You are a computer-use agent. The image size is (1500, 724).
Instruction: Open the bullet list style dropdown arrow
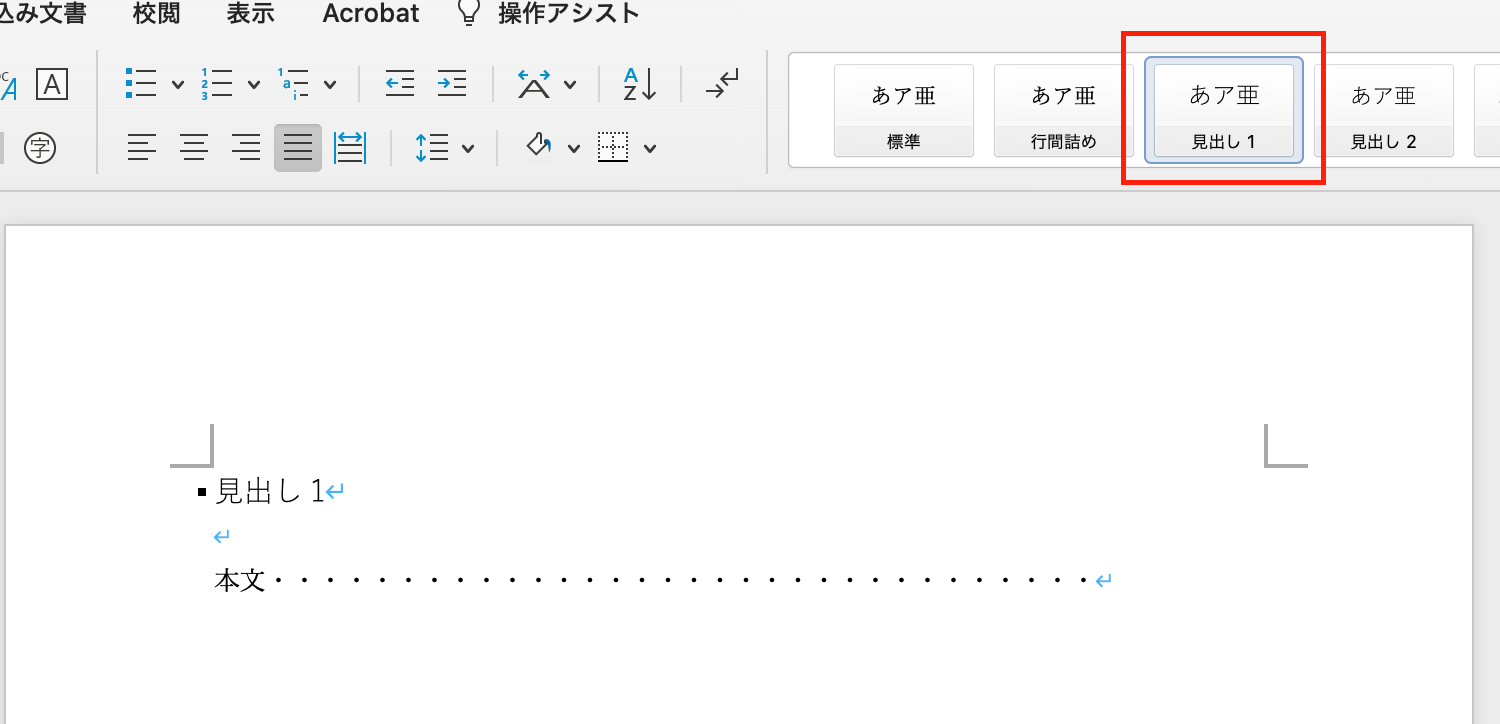click(x=178, y=85)
